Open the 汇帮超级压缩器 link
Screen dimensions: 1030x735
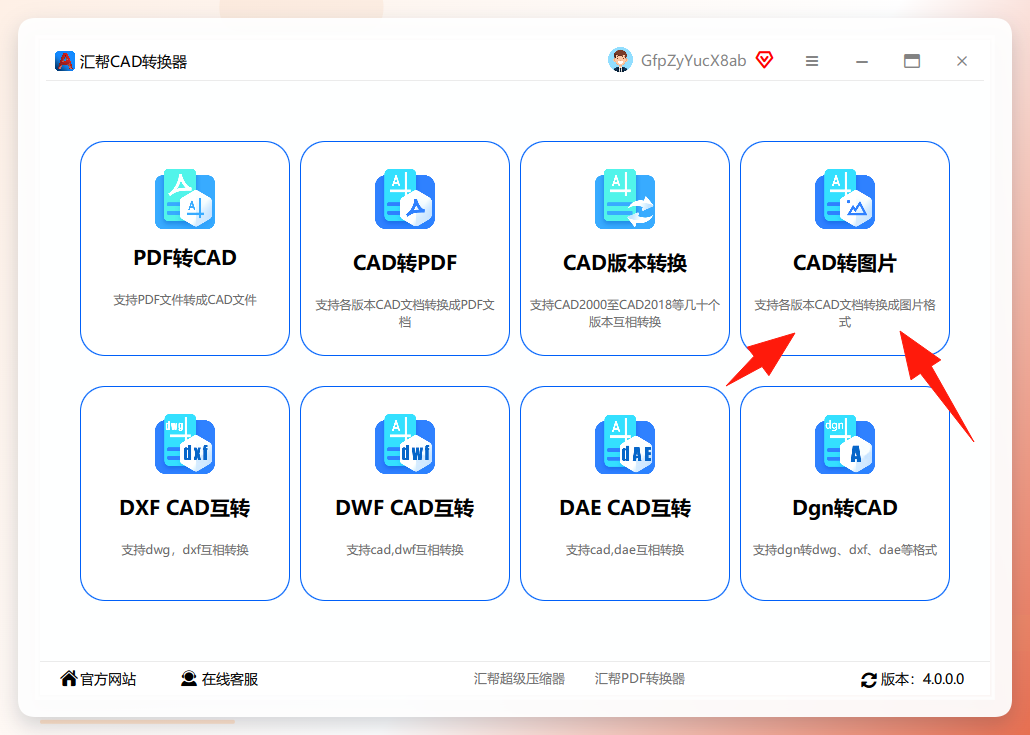click(x=519, y=679)
